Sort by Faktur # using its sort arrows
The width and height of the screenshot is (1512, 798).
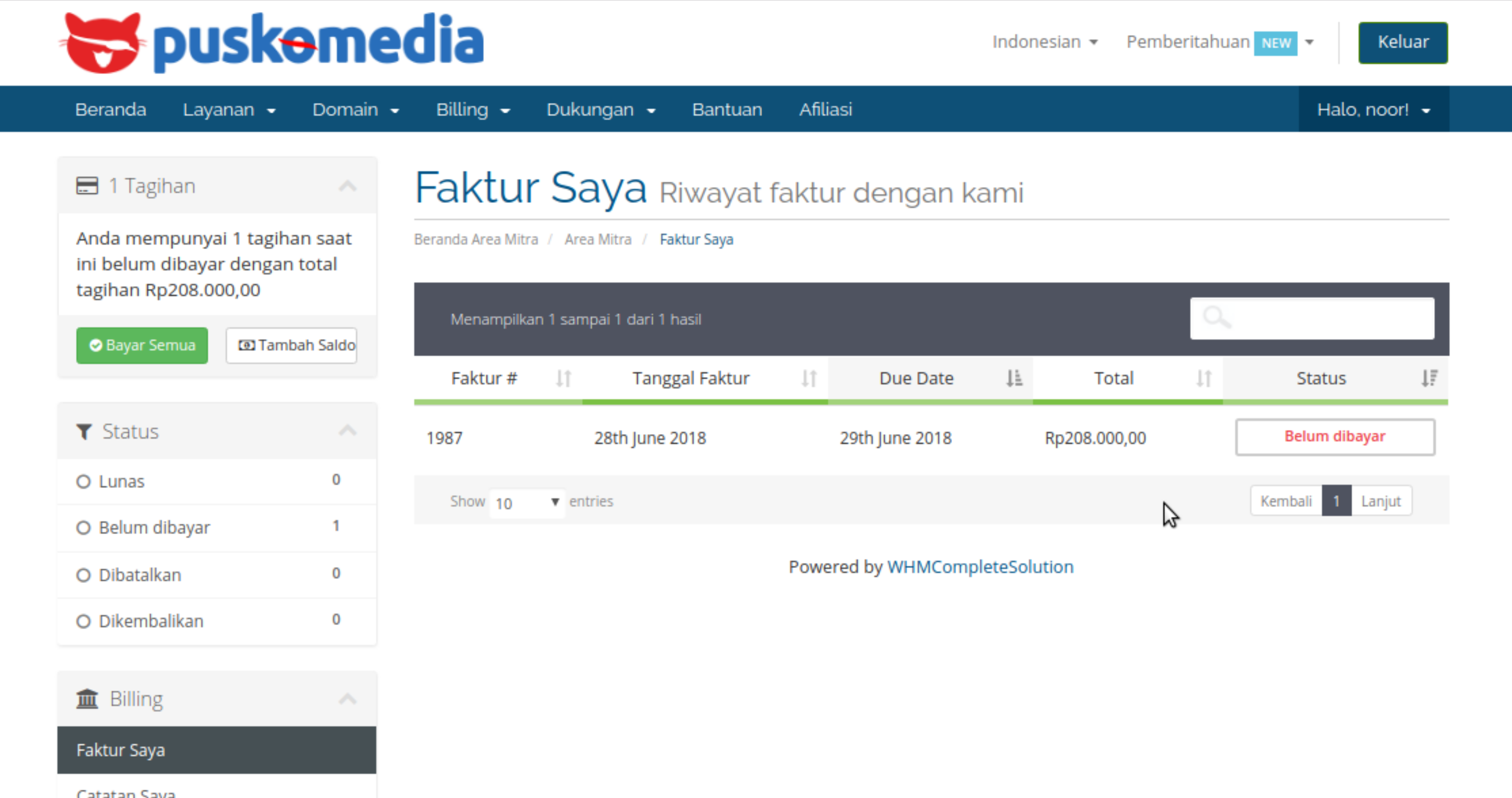point(563,378)
